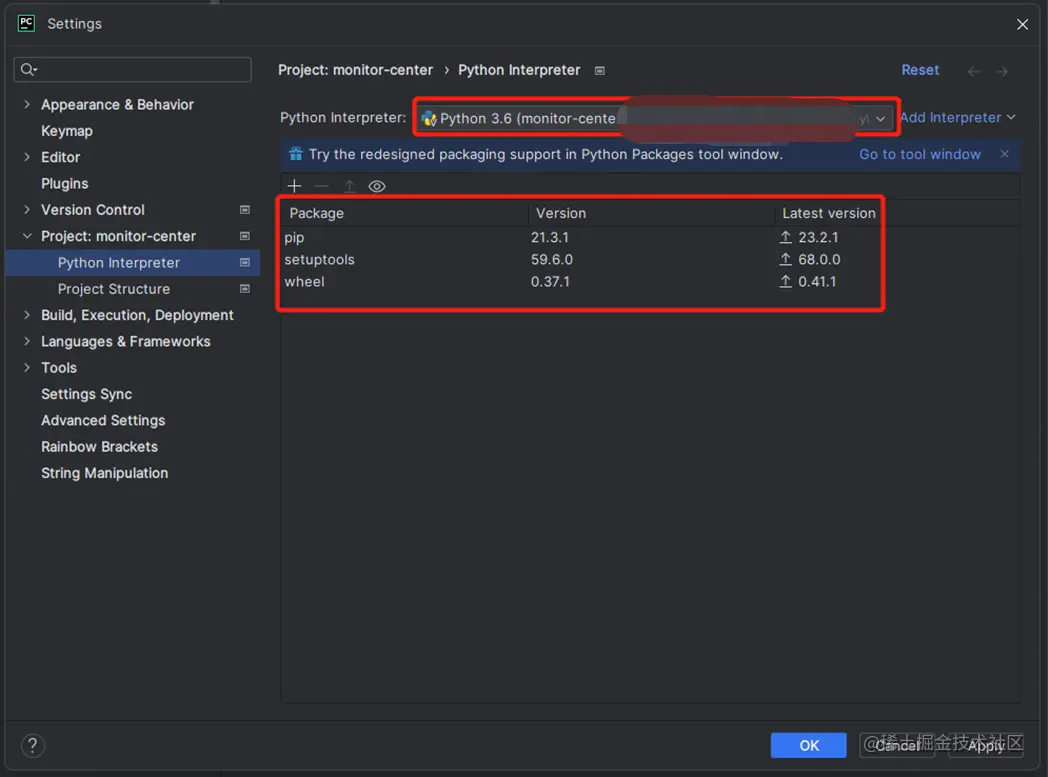Image resolution: width=1048 pixels, height=777 pixels.
Task: Click project-level icon beside Project Structure
Action: pyautogui.click(x=245, y=289)
